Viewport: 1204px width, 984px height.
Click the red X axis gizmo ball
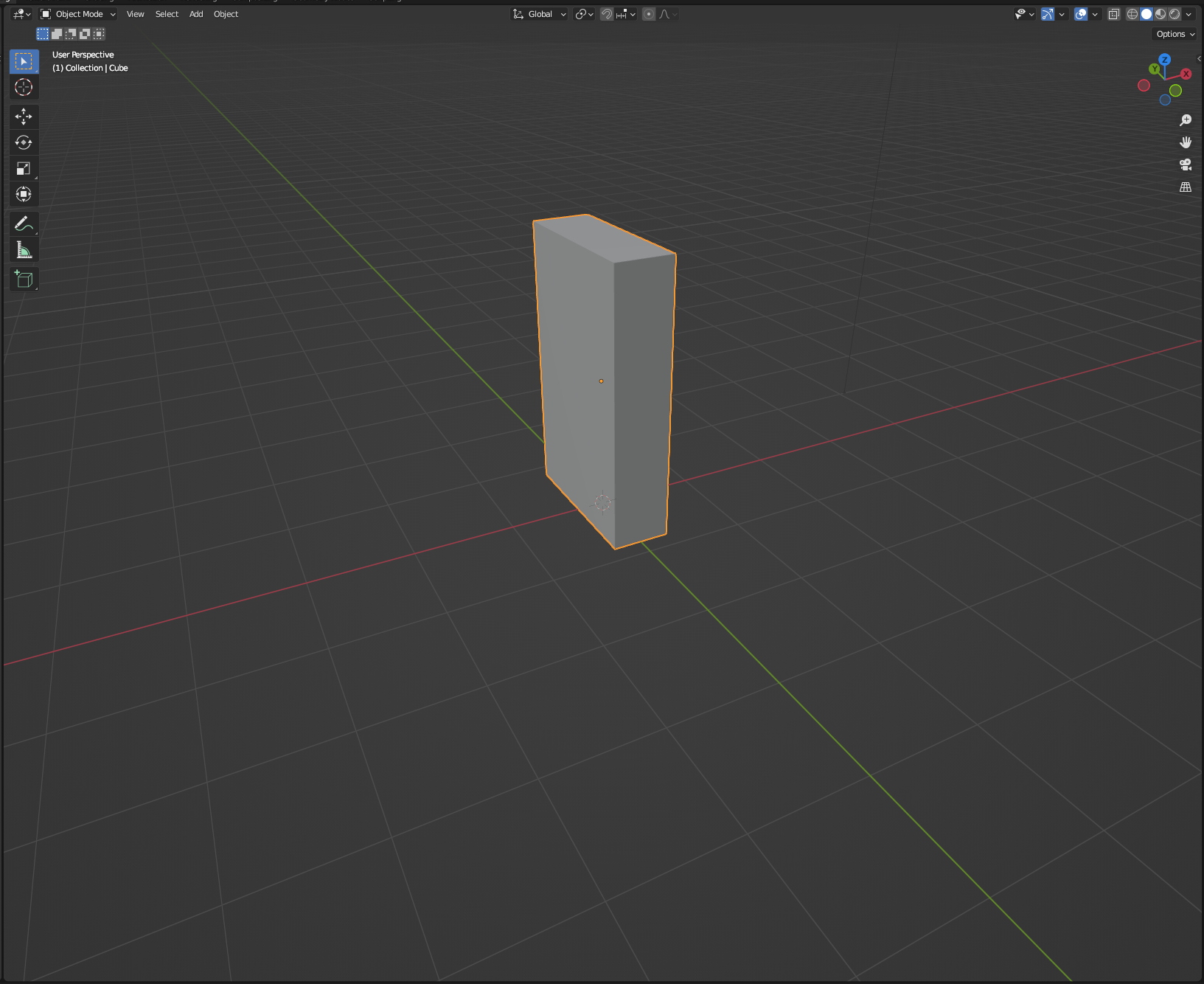pos(1186,74)
